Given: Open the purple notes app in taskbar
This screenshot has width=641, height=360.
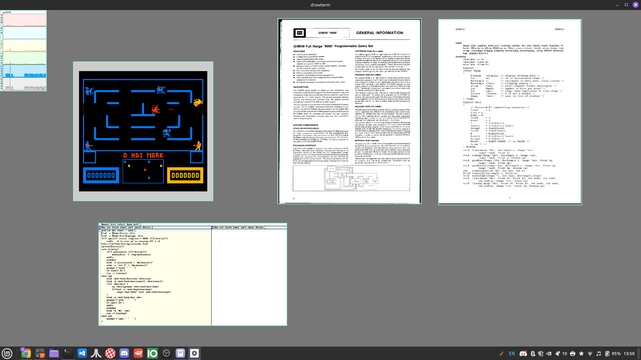Looking at the screenshot, I should pyautogui.click(x=180, y=353).
